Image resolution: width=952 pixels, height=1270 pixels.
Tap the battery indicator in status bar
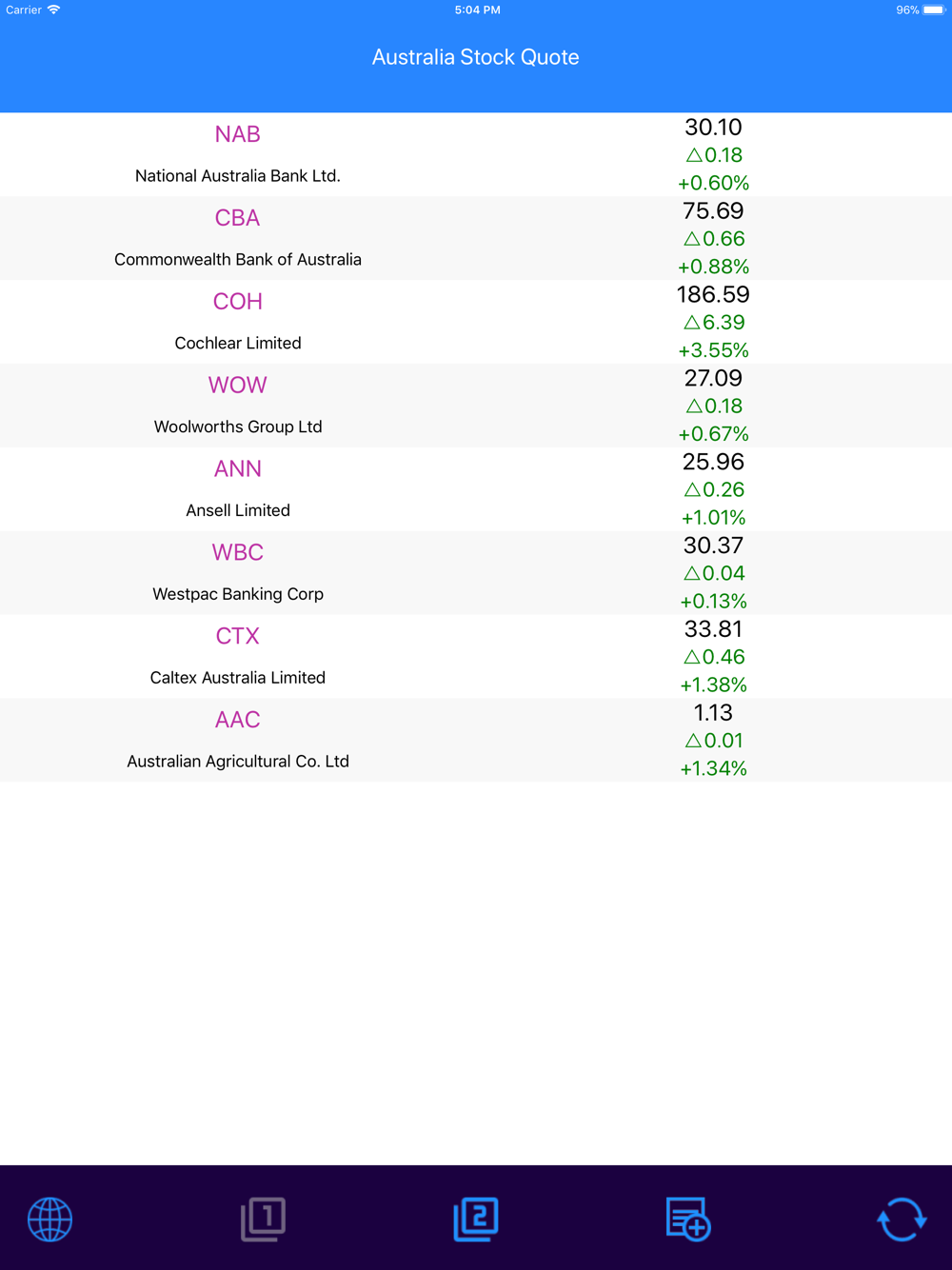[x=933, y=10]
